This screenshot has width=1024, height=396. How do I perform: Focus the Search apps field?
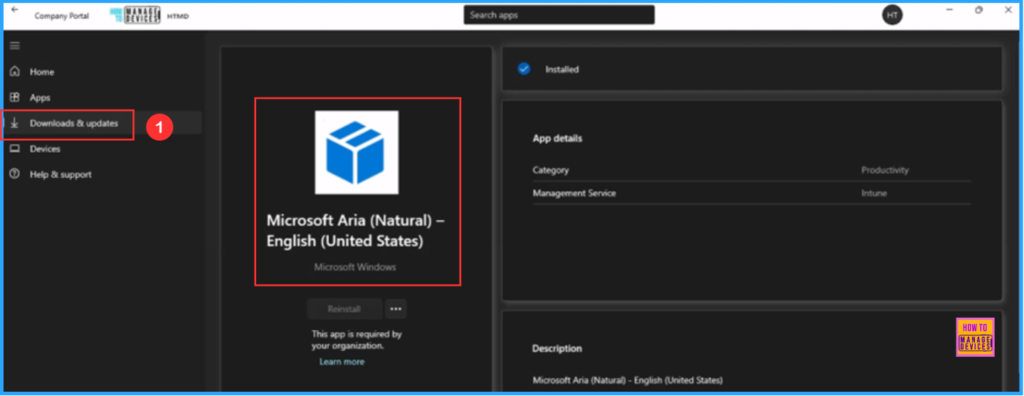(x=559, y=15)
